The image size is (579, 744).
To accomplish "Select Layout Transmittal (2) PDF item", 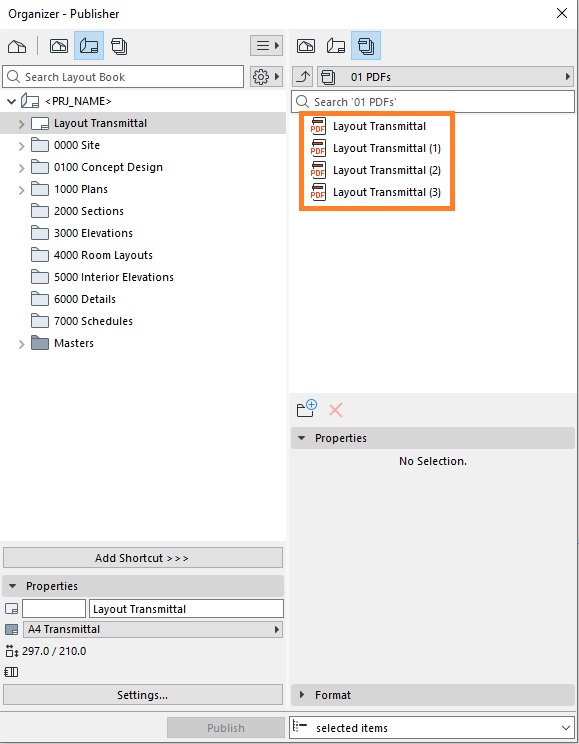I will coord(386,170).
